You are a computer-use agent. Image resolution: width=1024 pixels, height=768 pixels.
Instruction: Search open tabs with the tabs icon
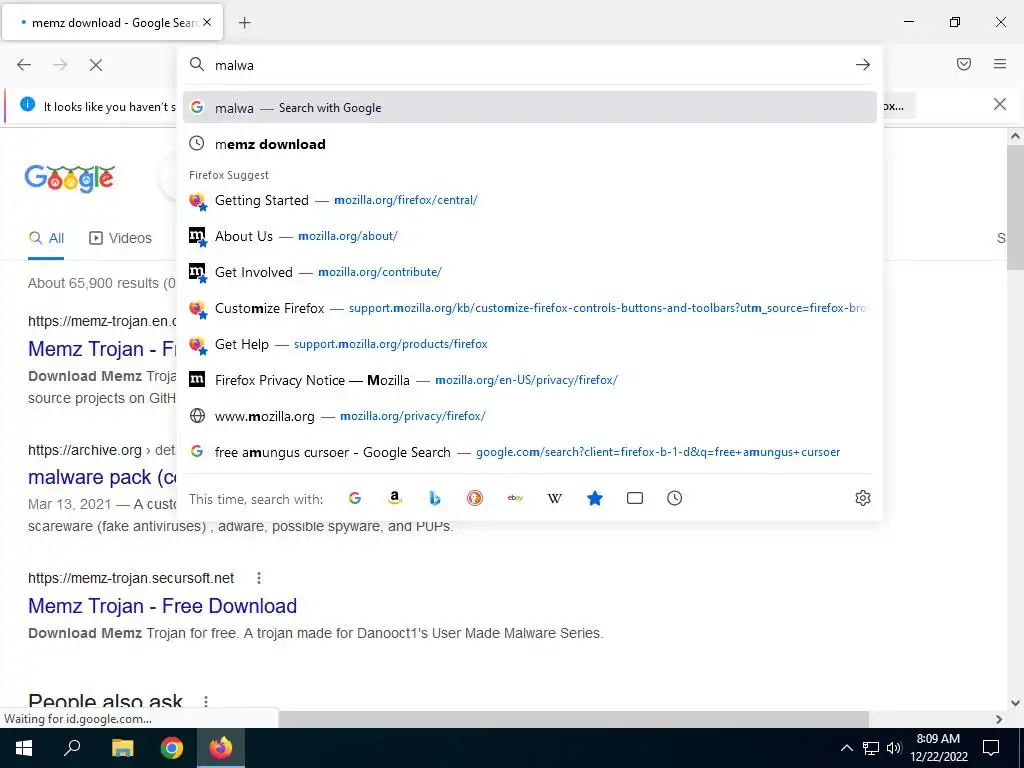[635, 498]
